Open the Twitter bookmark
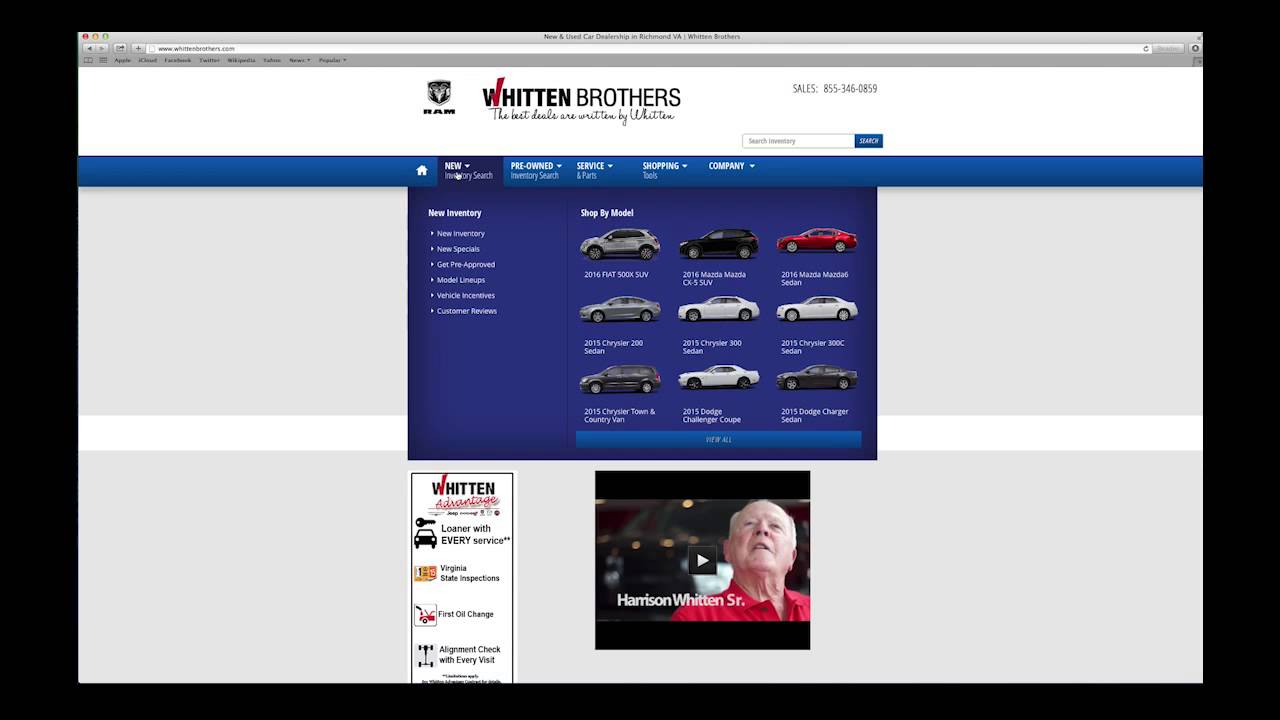This screenshot has width=1280, height=720. point(209,60)
